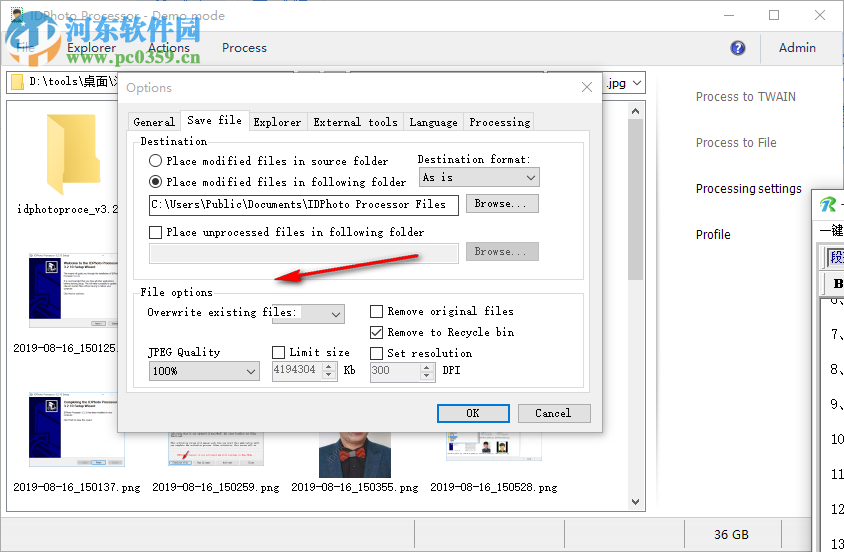The height and width of the screenshot is (552, 844).
Task: Switch to the Explorer tab in Options
Action: [277, 122]
